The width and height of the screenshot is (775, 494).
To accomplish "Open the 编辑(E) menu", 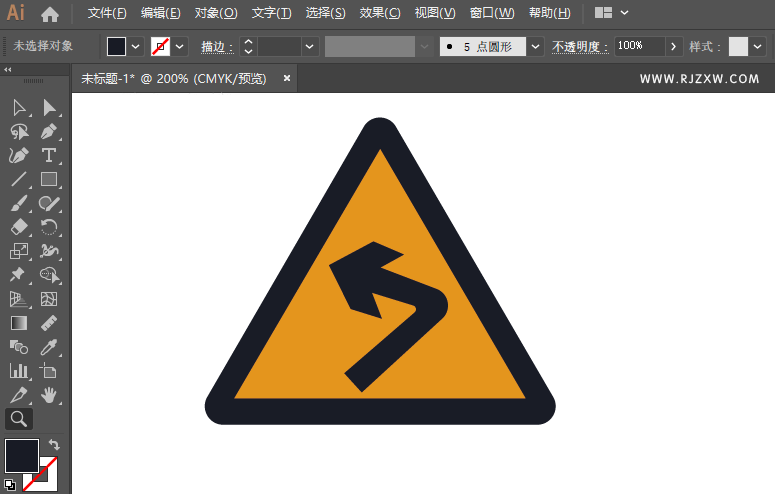I will pos(160,13).
